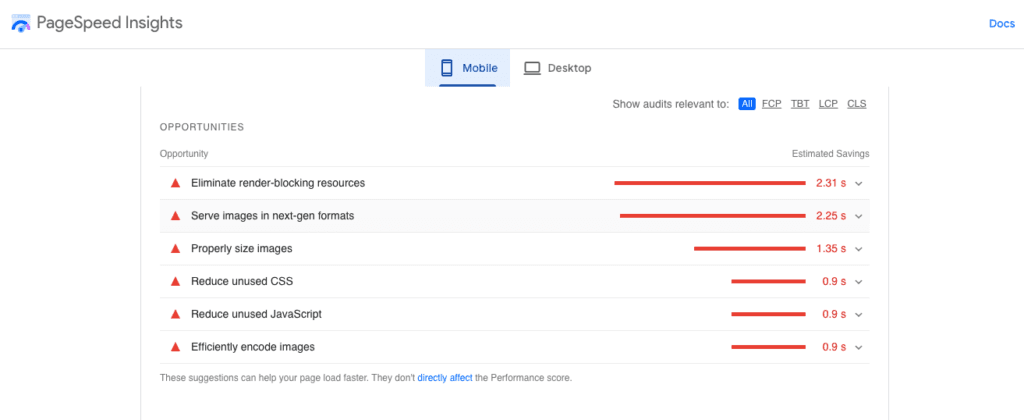This screenshot has width=1024, height=420.
Task: Switch to the Desktop tab
Action: 558,68
